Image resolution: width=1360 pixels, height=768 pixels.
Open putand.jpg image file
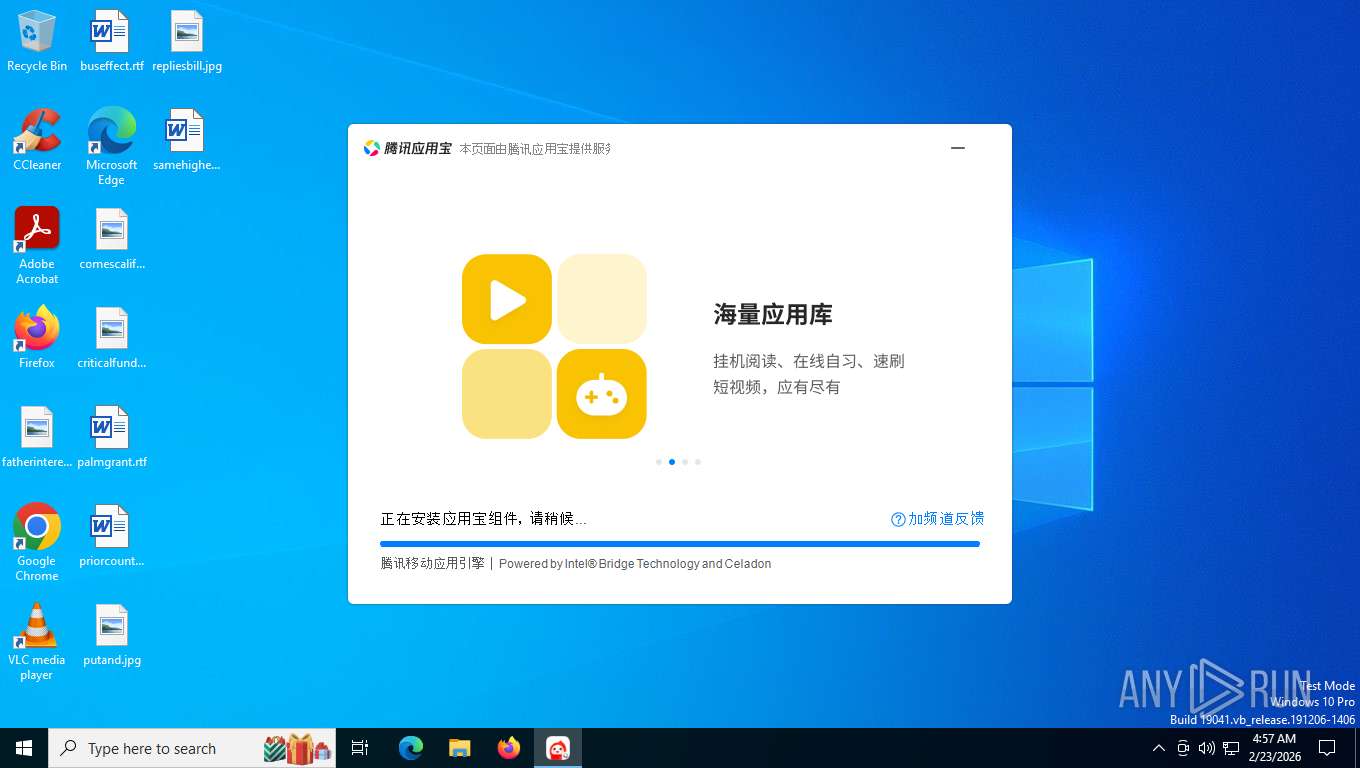pyautogui.click(x=111, y=635)
